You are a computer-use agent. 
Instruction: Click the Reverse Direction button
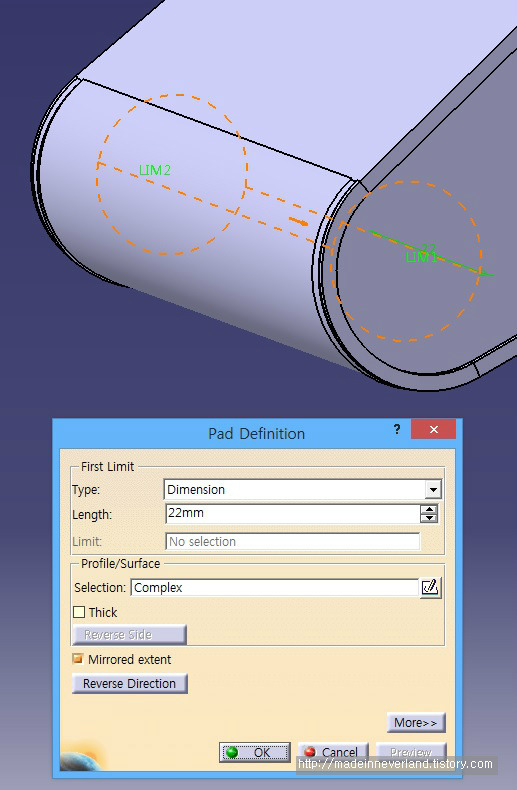(130, 684)
